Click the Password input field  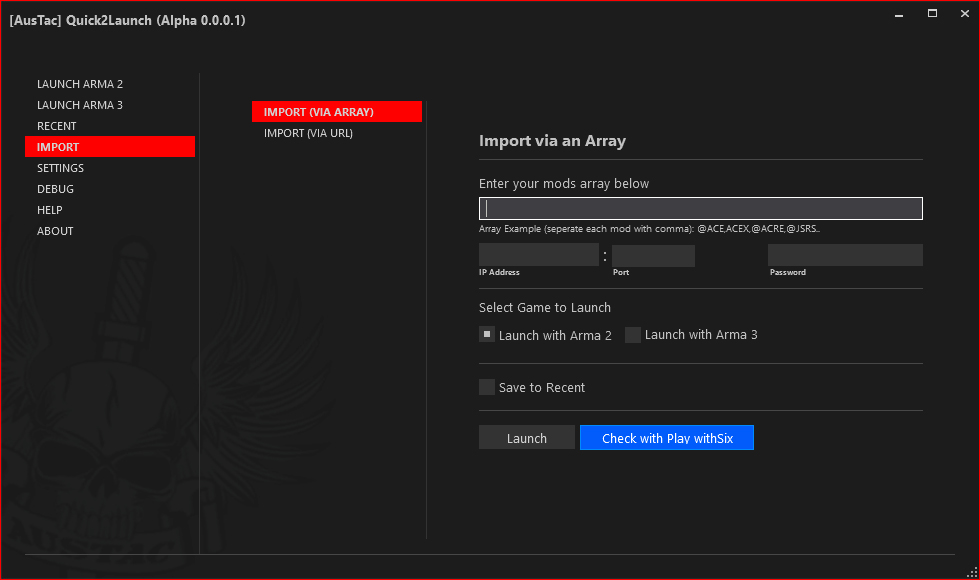click(845, 255)
